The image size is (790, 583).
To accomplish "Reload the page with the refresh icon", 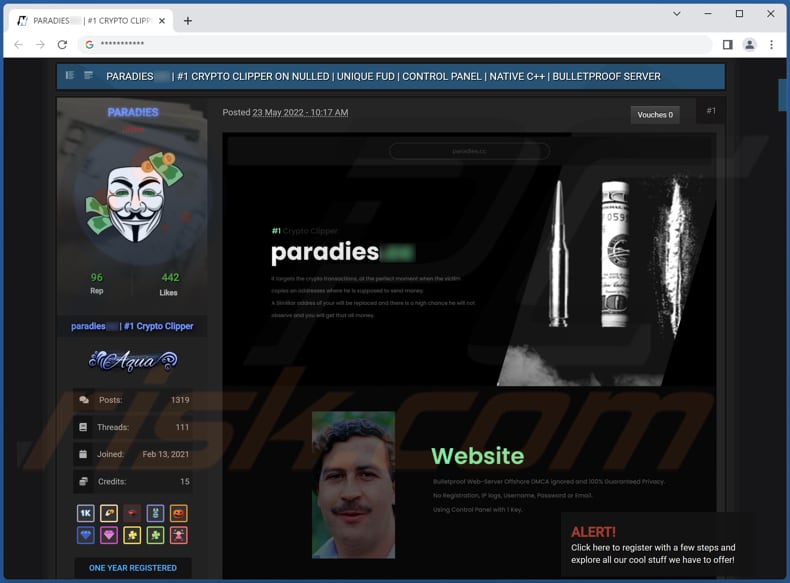I will [x=62, y=44].
